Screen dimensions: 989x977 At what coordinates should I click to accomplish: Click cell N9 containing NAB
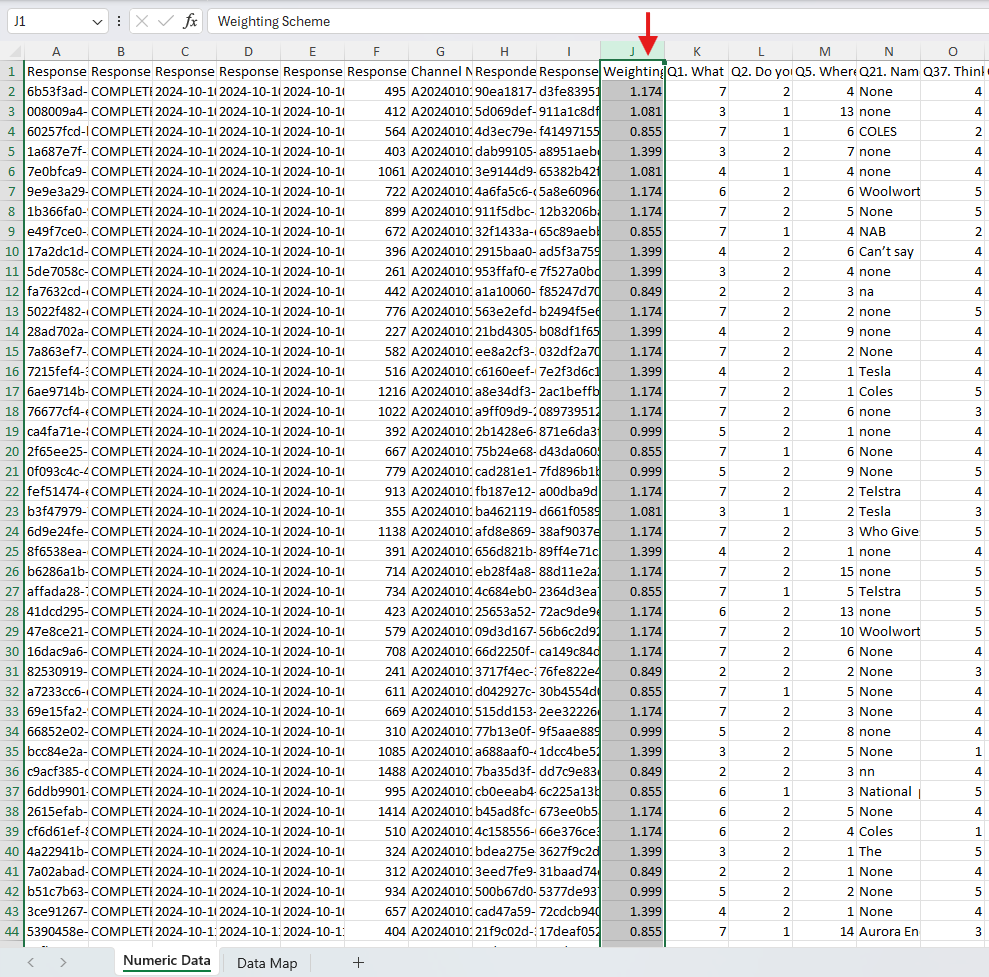pyautogui.click(x=888, y=231)
